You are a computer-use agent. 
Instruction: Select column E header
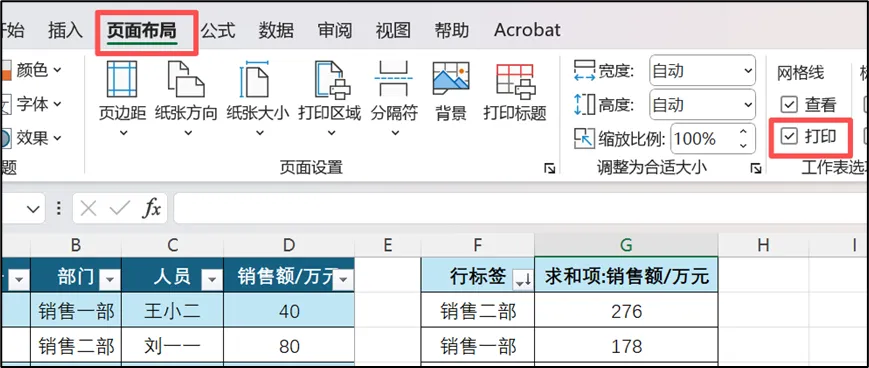point(387,244)
